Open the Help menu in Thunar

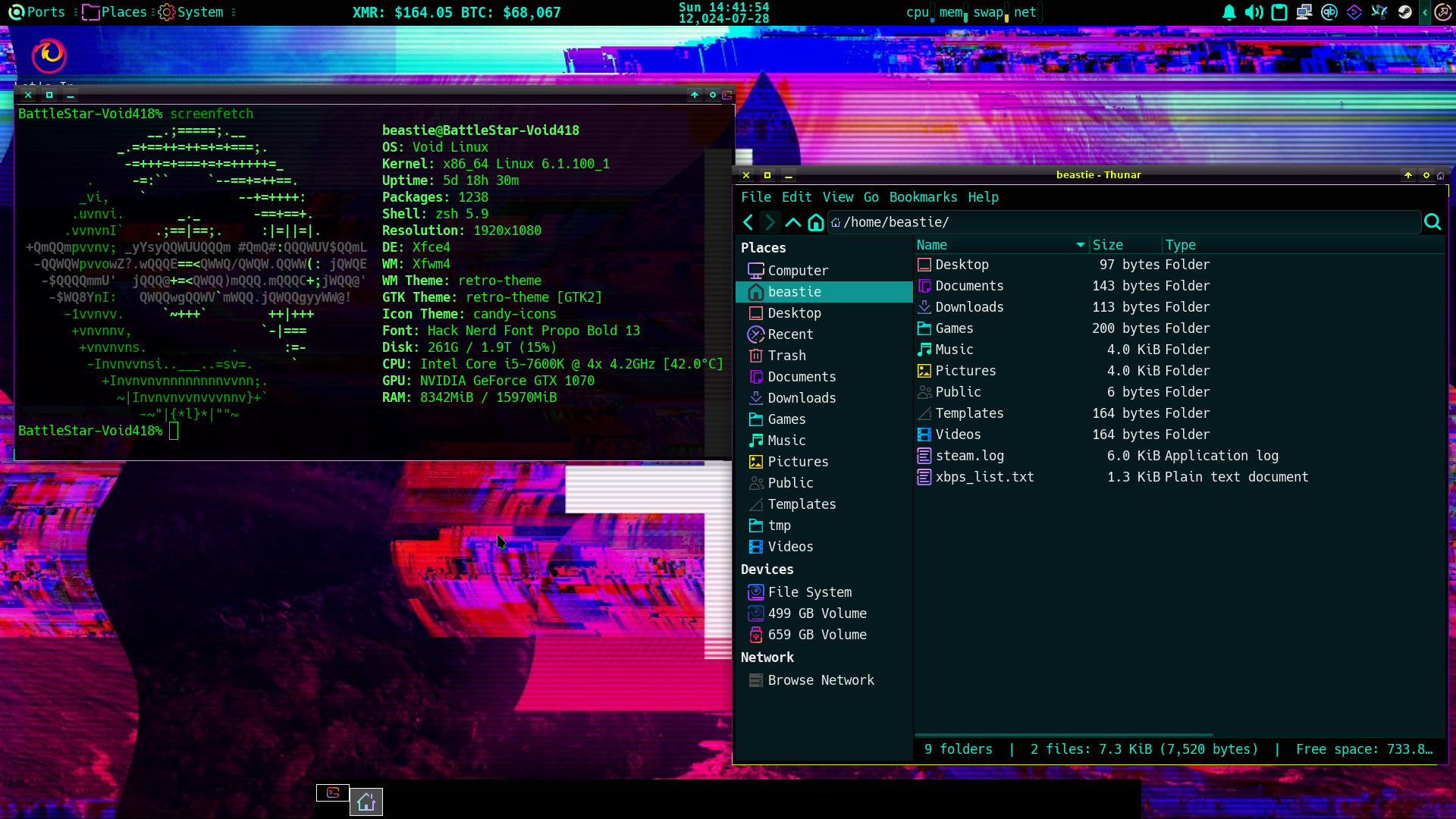pos(984,197)
